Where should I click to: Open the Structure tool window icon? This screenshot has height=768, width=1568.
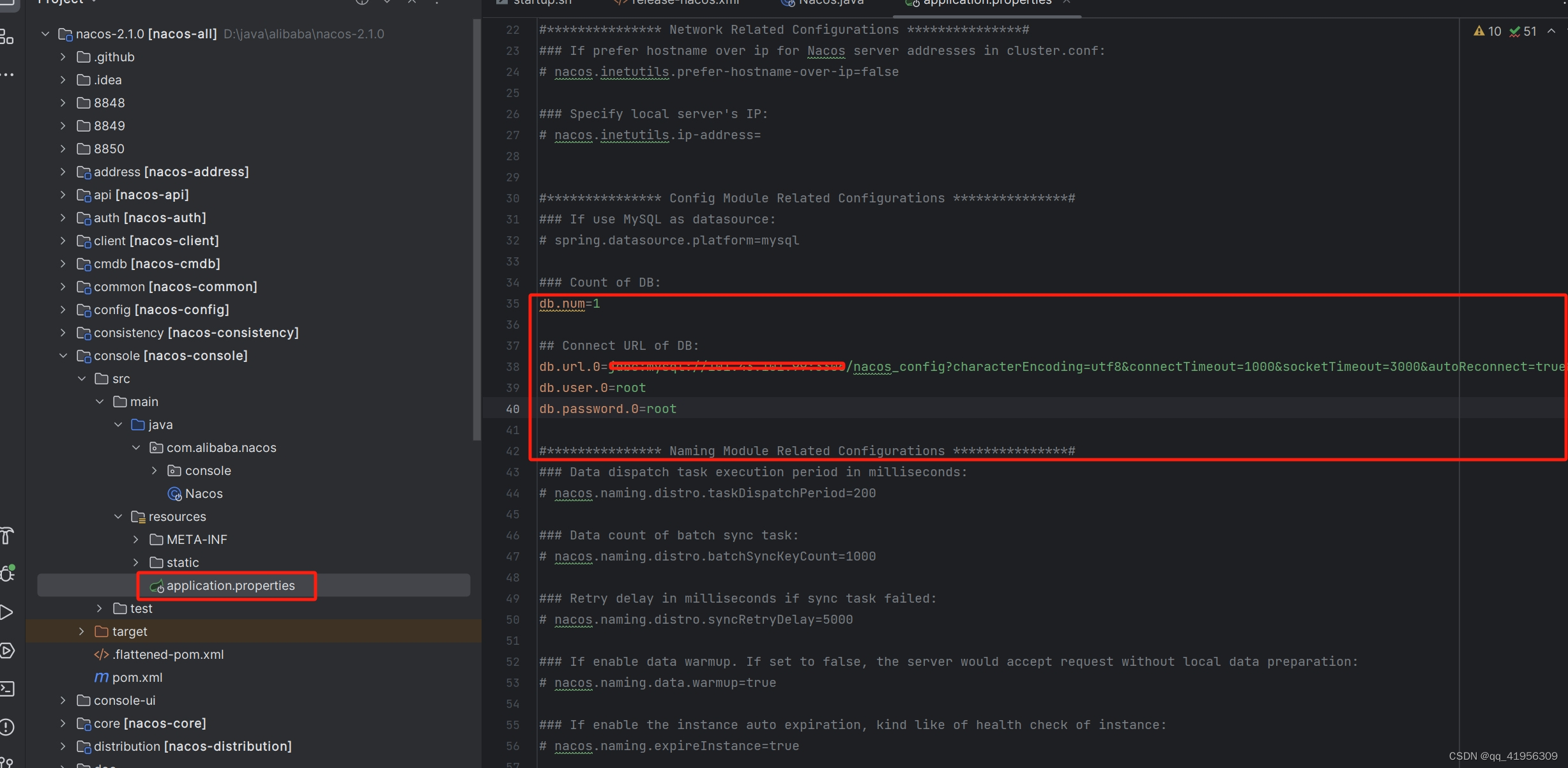pyautogui.click(x=6, y=37)
